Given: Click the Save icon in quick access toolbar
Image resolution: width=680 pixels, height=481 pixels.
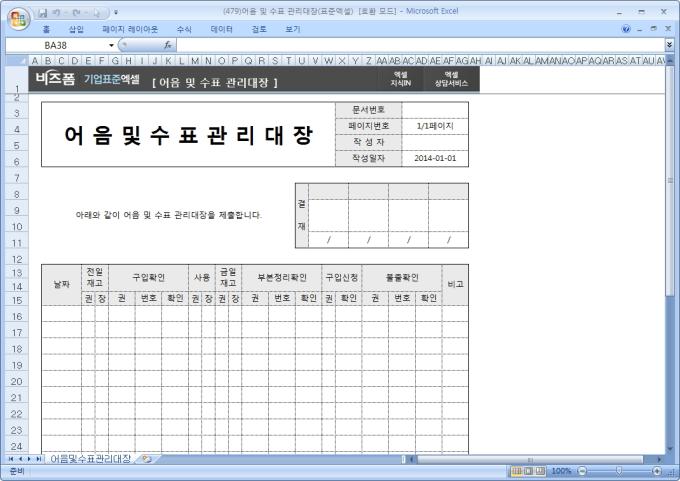Looking at the screenshot, I should click(x=42, y=13).
